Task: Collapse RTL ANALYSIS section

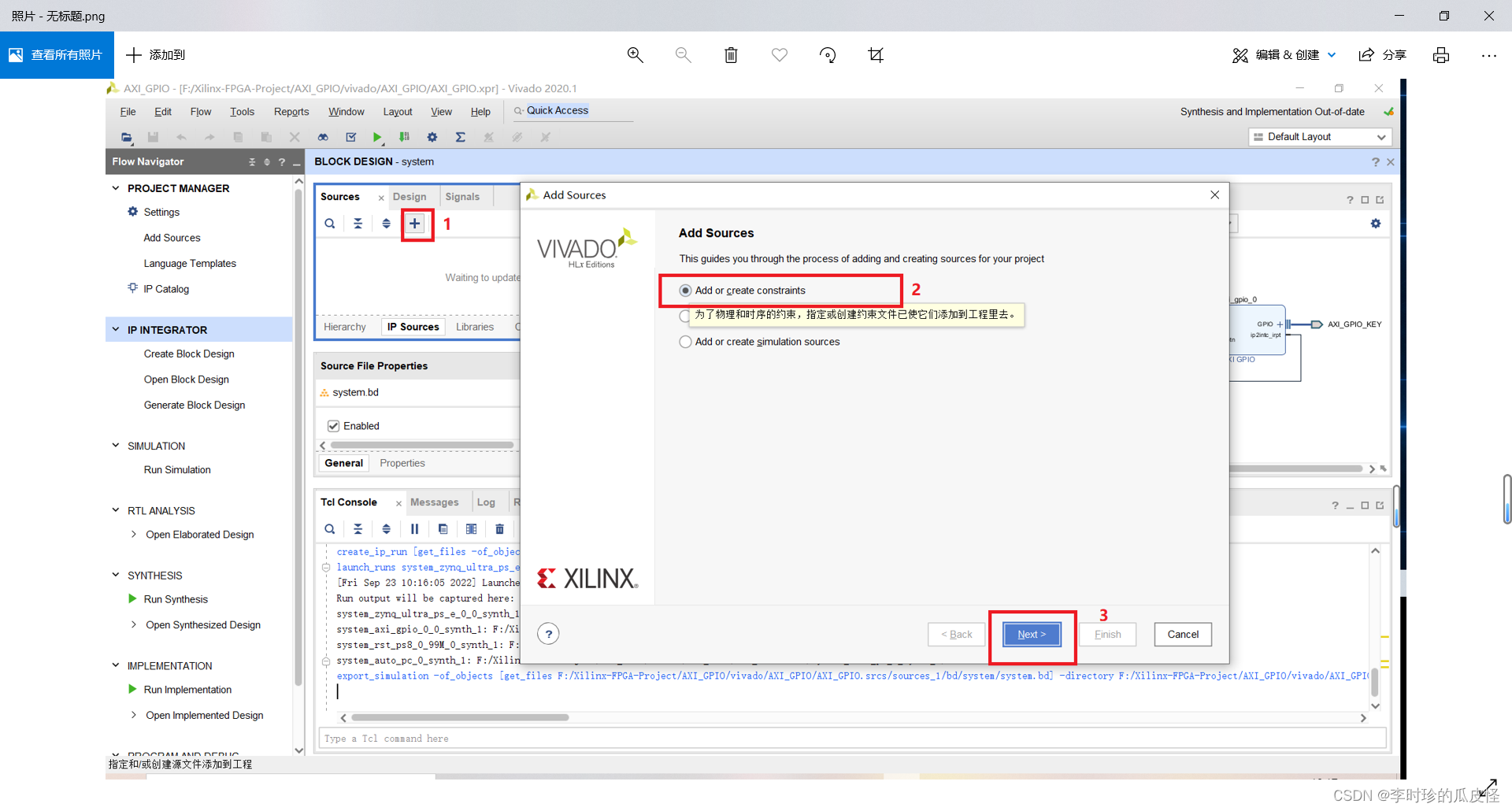Action: [116, 510]
